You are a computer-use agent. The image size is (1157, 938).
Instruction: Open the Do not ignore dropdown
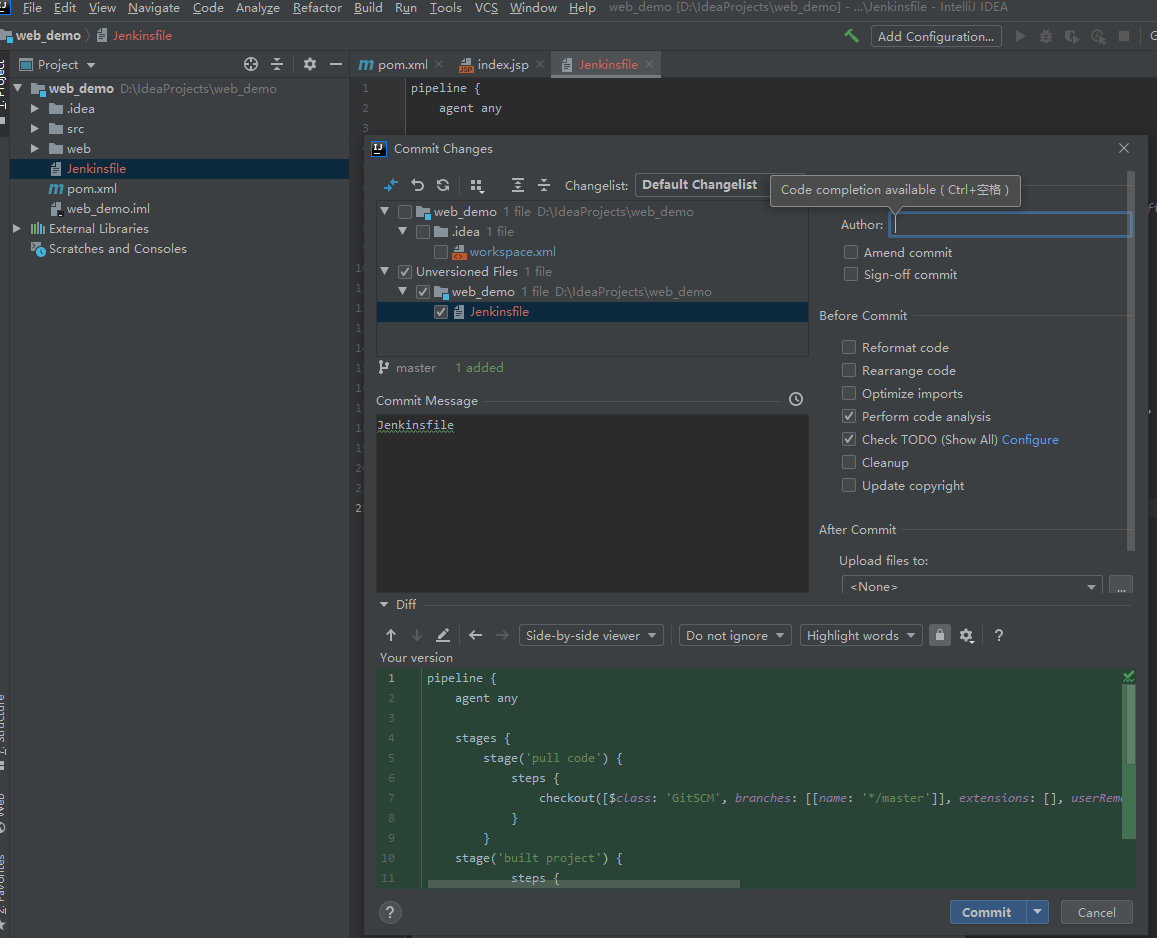tap(735, 635)
